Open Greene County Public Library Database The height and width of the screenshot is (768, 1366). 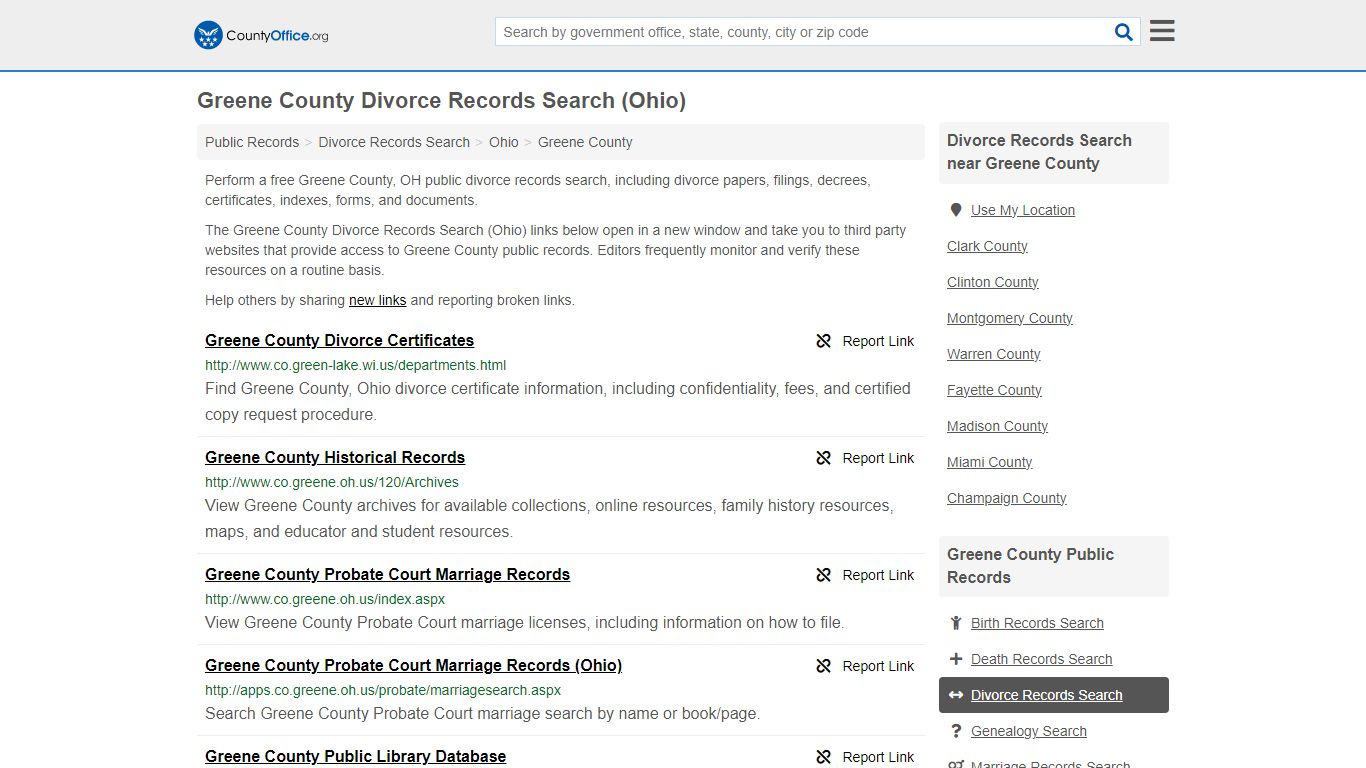click(355, 756)
